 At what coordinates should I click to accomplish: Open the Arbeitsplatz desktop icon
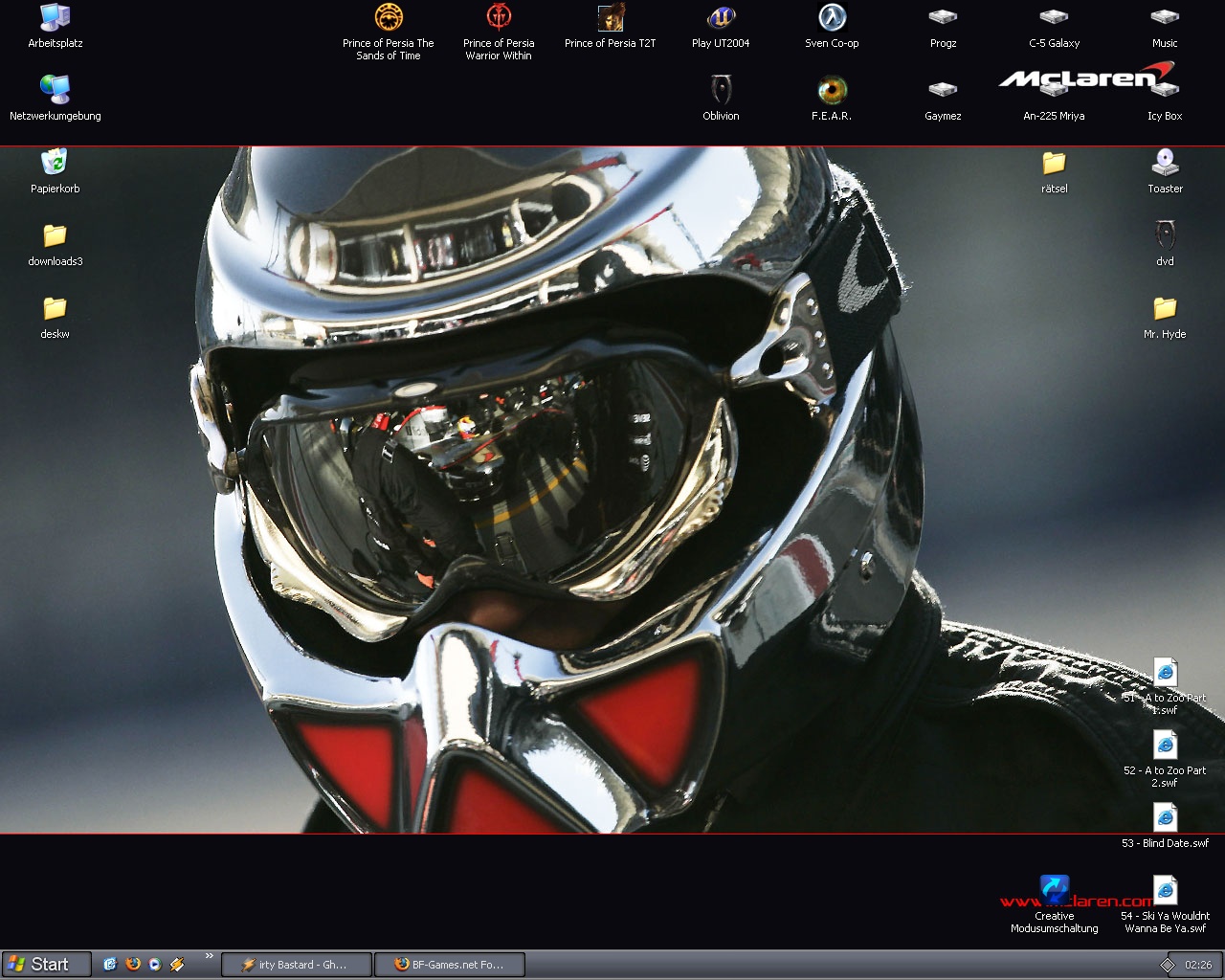click(55, 26)
